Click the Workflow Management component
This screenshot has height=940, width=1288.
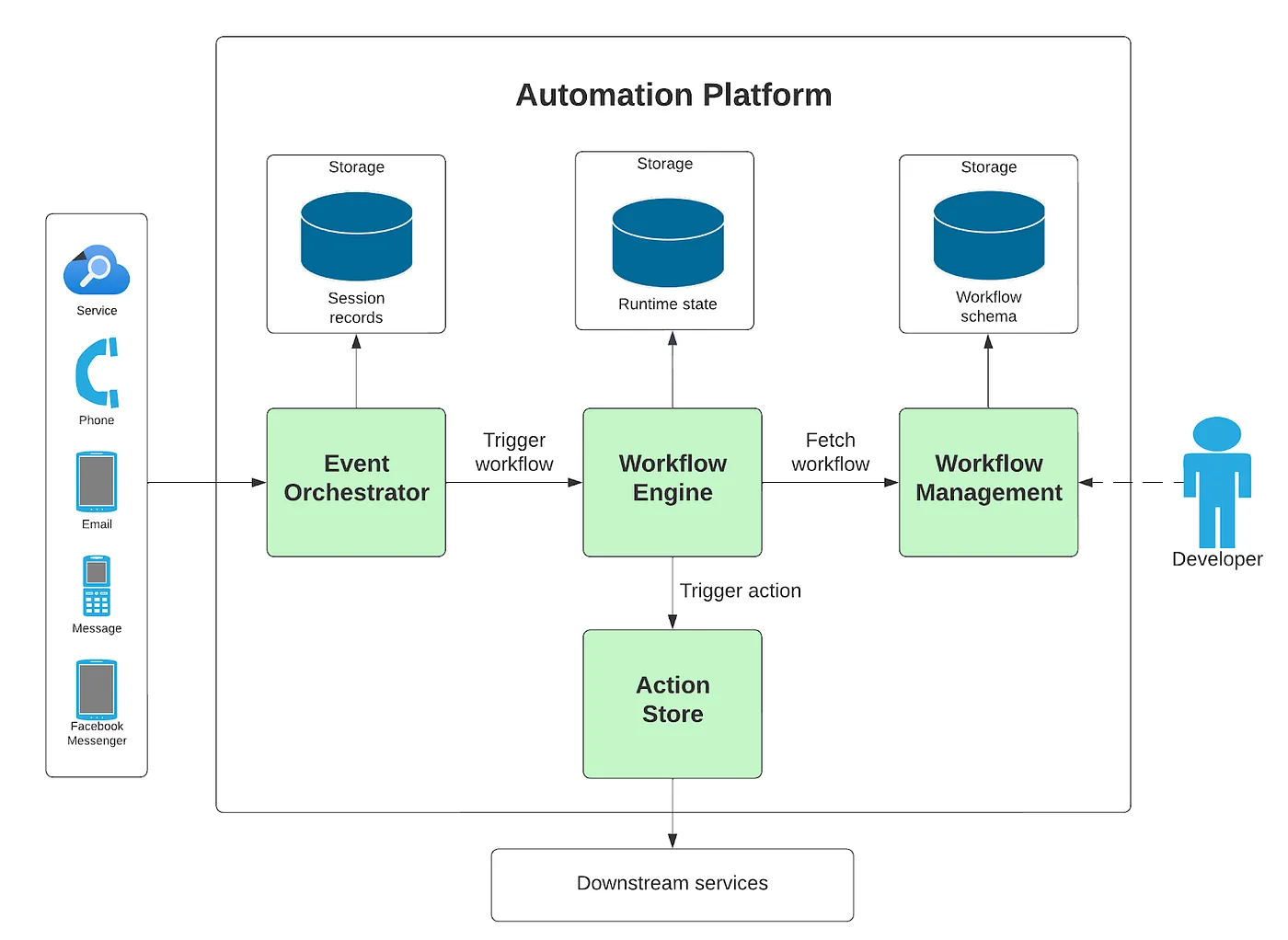(988, 482)
